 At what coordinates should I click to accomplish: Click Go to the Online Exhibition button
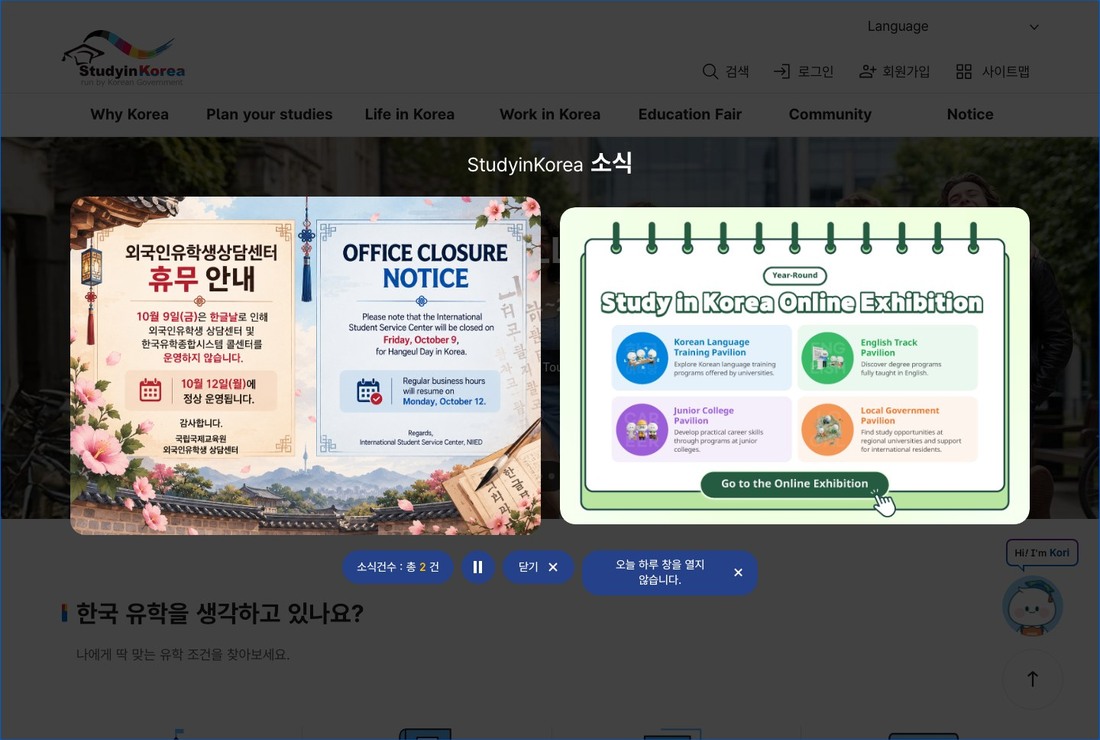(x=794, y=484)
